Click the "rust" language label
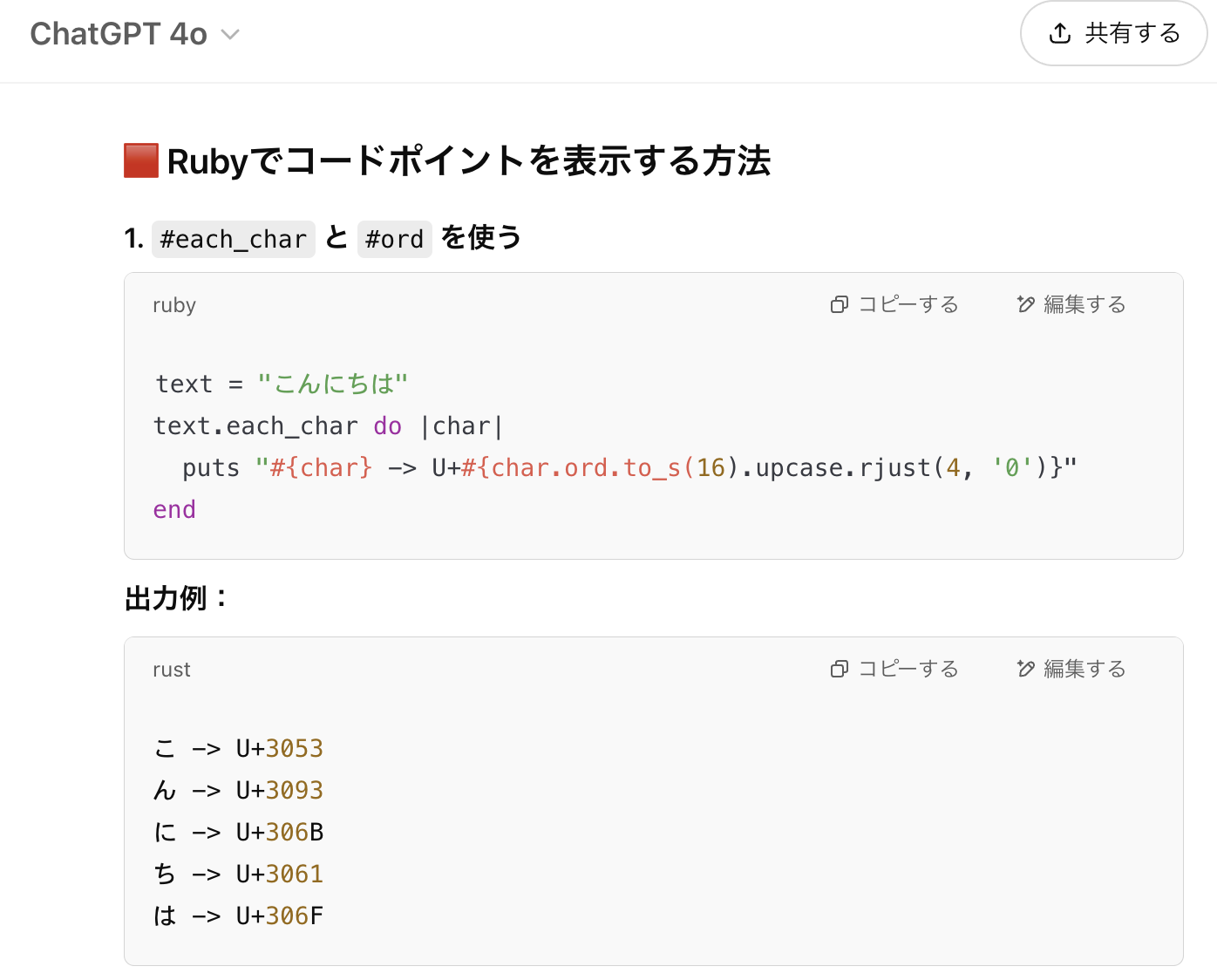The image size is (1217, 980). pyautogui.click(x=172, y=670)
